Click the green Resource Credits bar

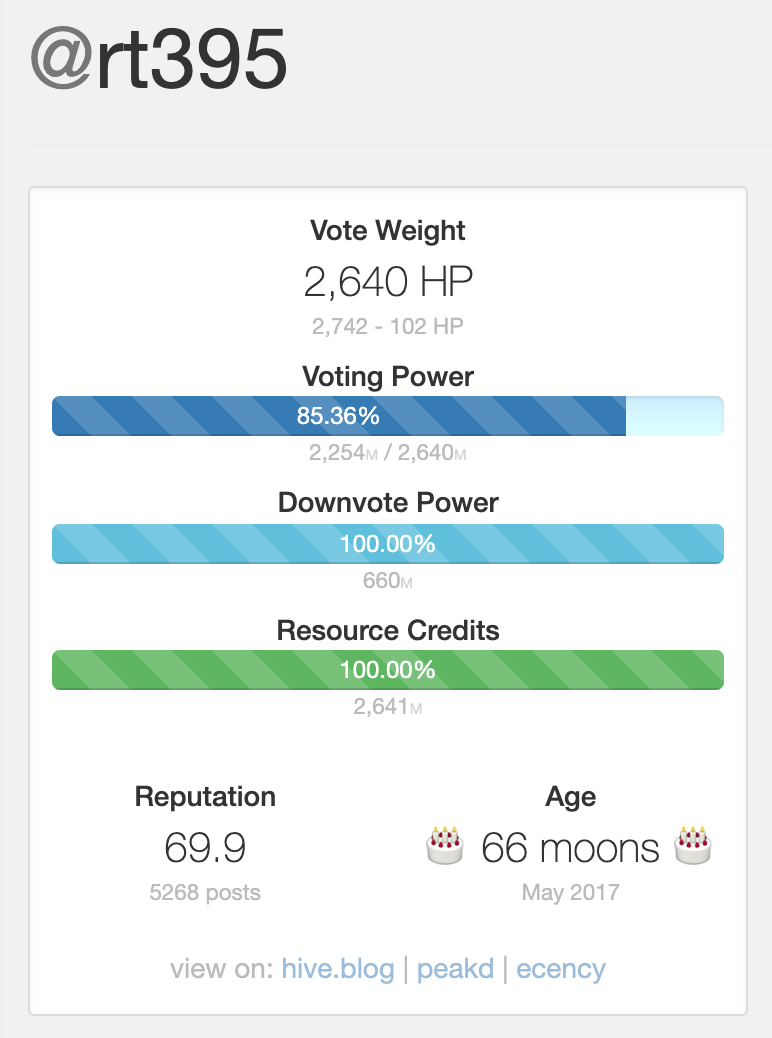pyautogui.click(x=388, y=670)
